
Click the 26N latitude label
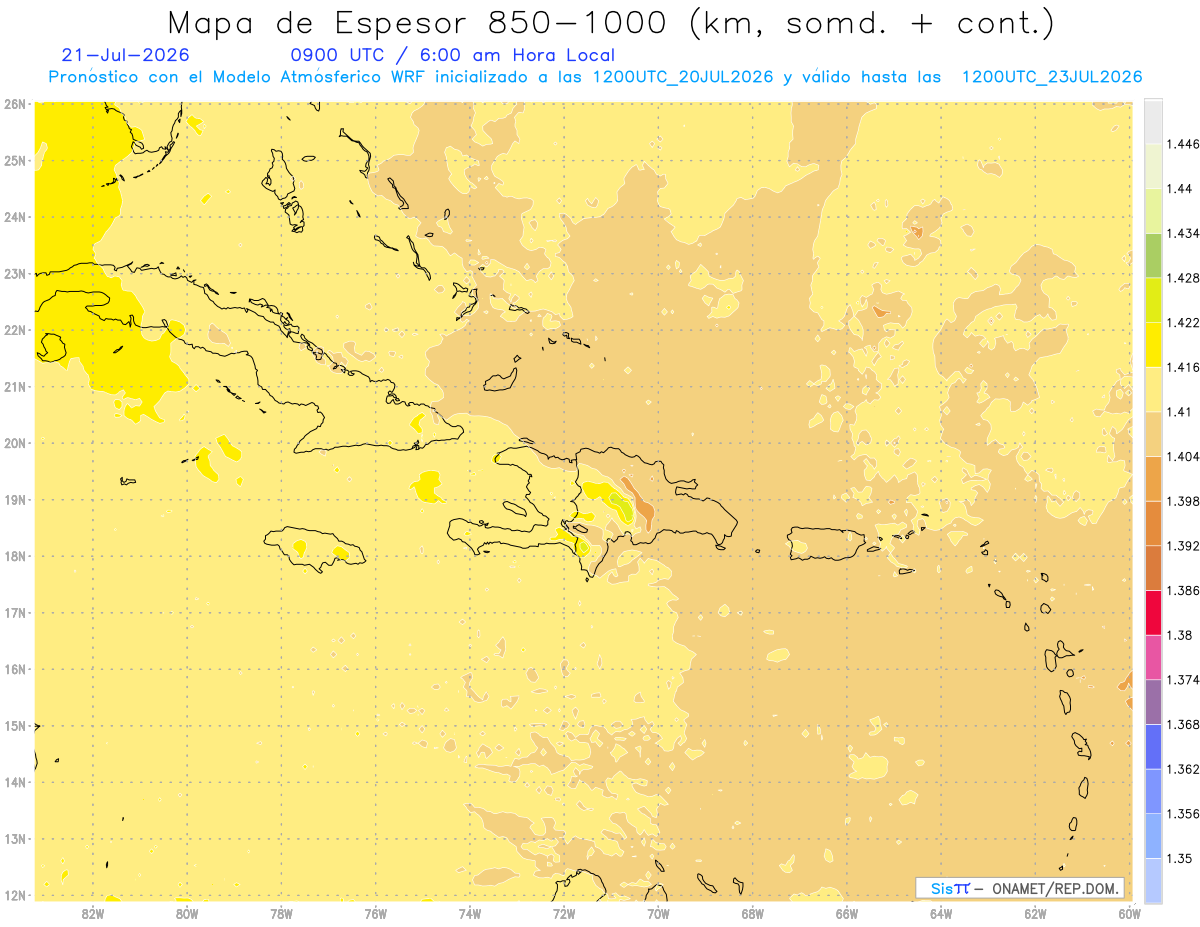[x=15, y=103]
